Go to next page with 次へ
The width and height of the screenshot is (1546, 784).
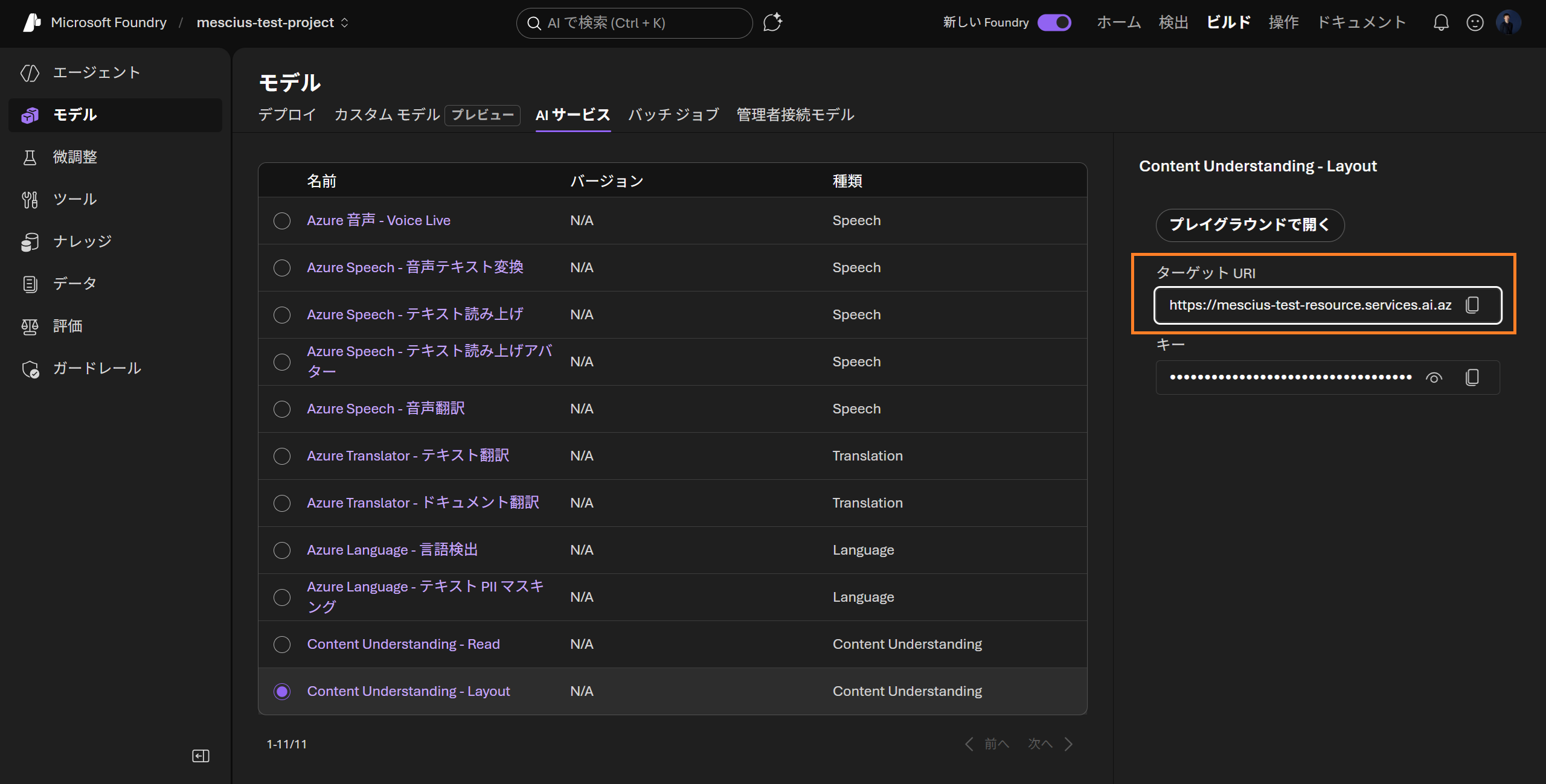click(x=1050, y=744)
